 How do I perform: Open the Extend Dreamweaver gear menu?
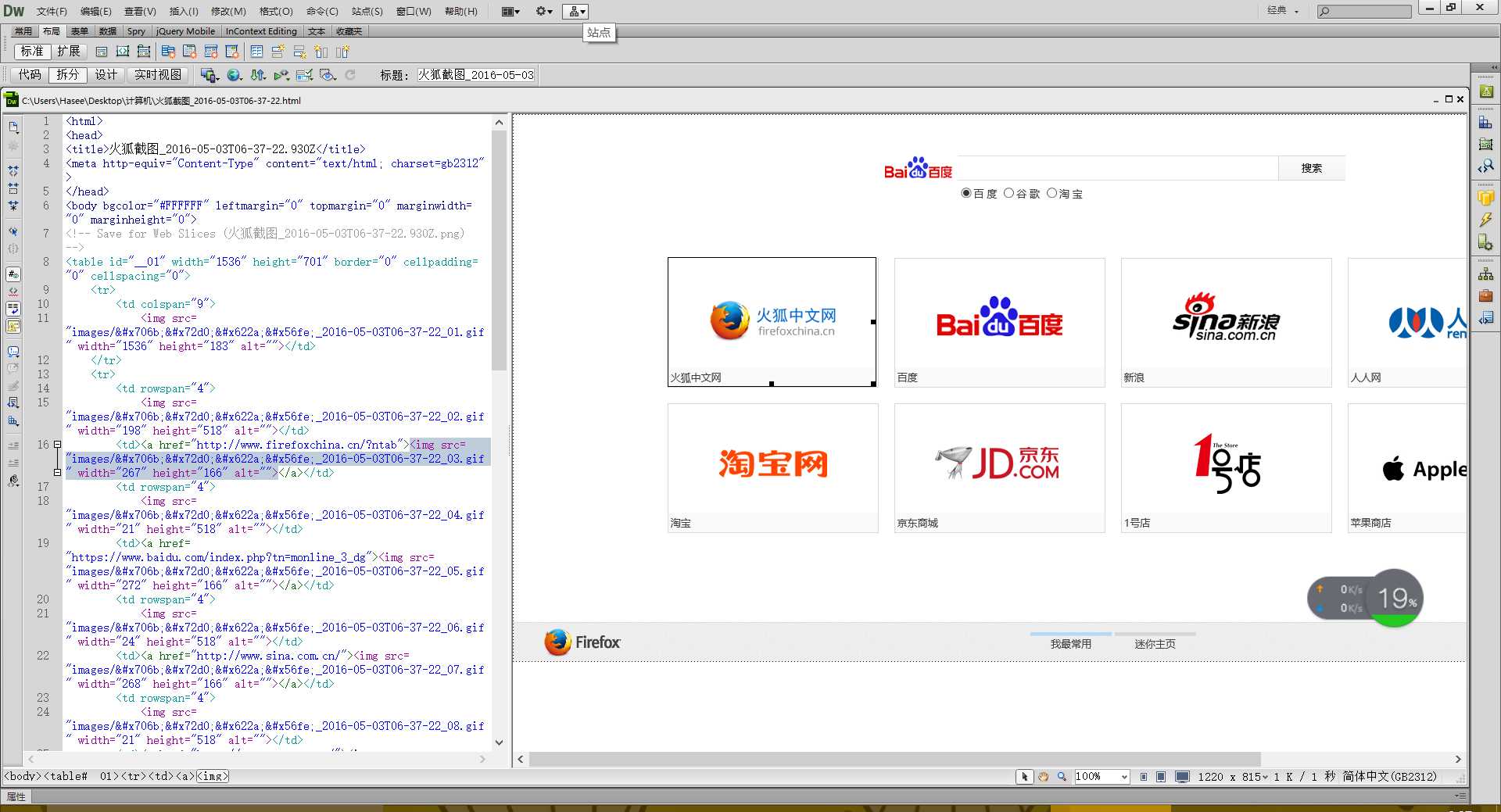(x=544, y=11)
